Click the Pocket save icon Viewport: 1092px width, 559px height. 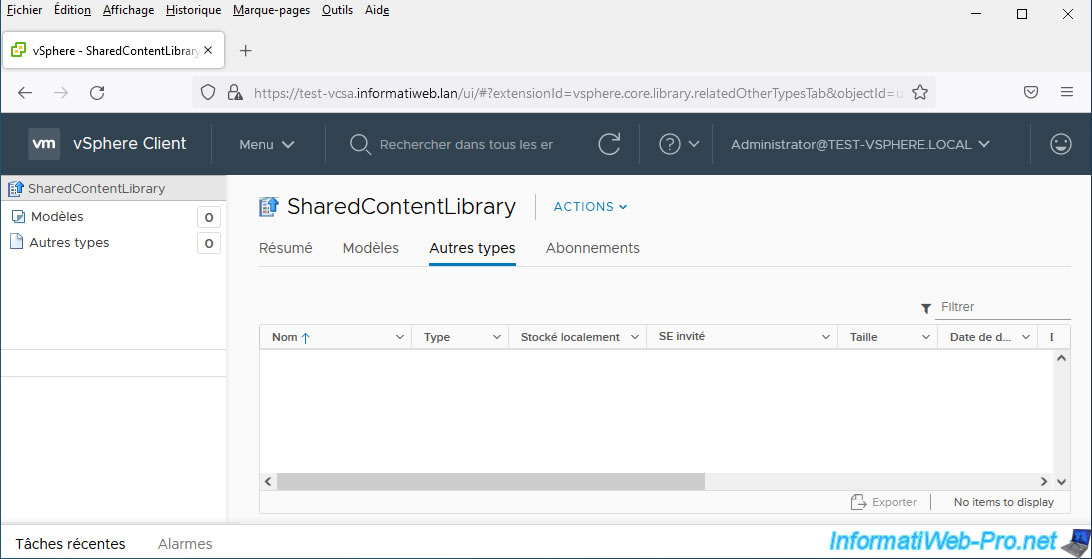point(1031,92)
